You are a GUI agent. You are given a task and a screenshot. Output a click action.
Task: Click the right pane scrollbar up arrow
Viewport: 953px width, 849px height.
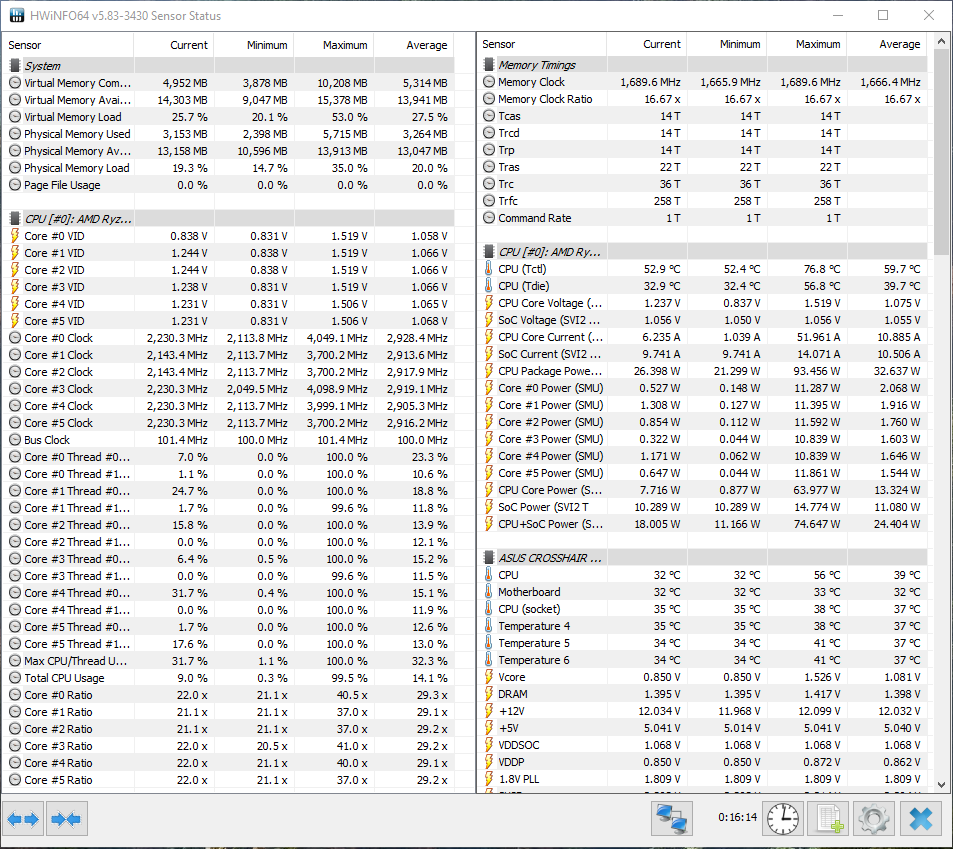tap(941, 41)
